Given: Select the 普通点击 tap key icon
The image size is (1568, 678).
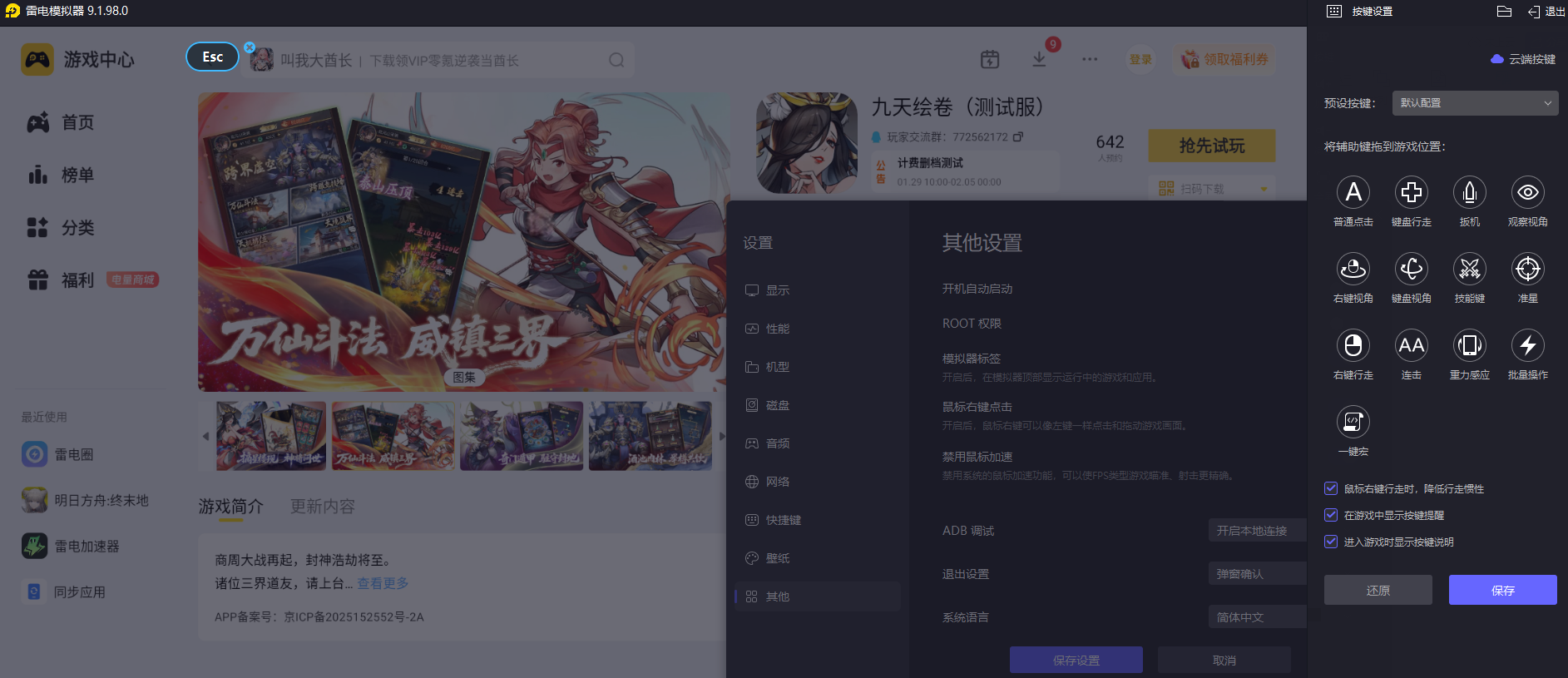Looking at the screenshot, I should [1353, 192].
